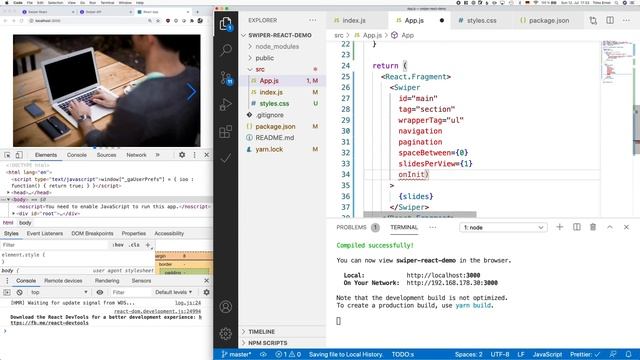Image resolution: width=640 pixels, height=360 pixels.
Task: Open the Accounts icon in activity bar
Action: coord(226,307)
